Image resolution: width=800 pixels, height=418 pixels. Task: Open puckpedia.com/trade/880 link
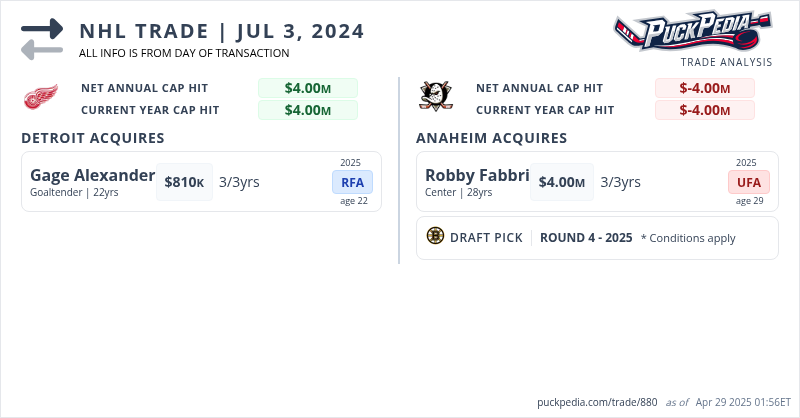(596, 402)
